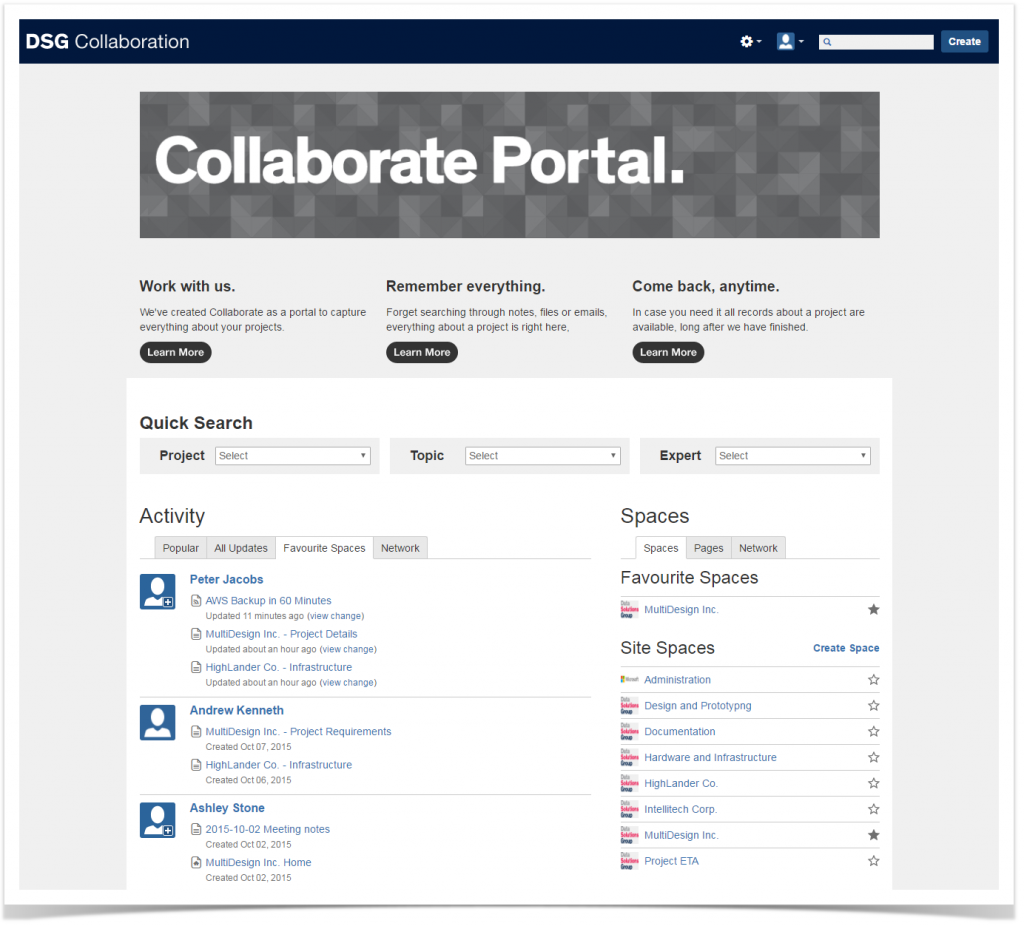Screen dimensions: 1024x926
Task: Open the user profile icon menu
Action: coord(785,41)
